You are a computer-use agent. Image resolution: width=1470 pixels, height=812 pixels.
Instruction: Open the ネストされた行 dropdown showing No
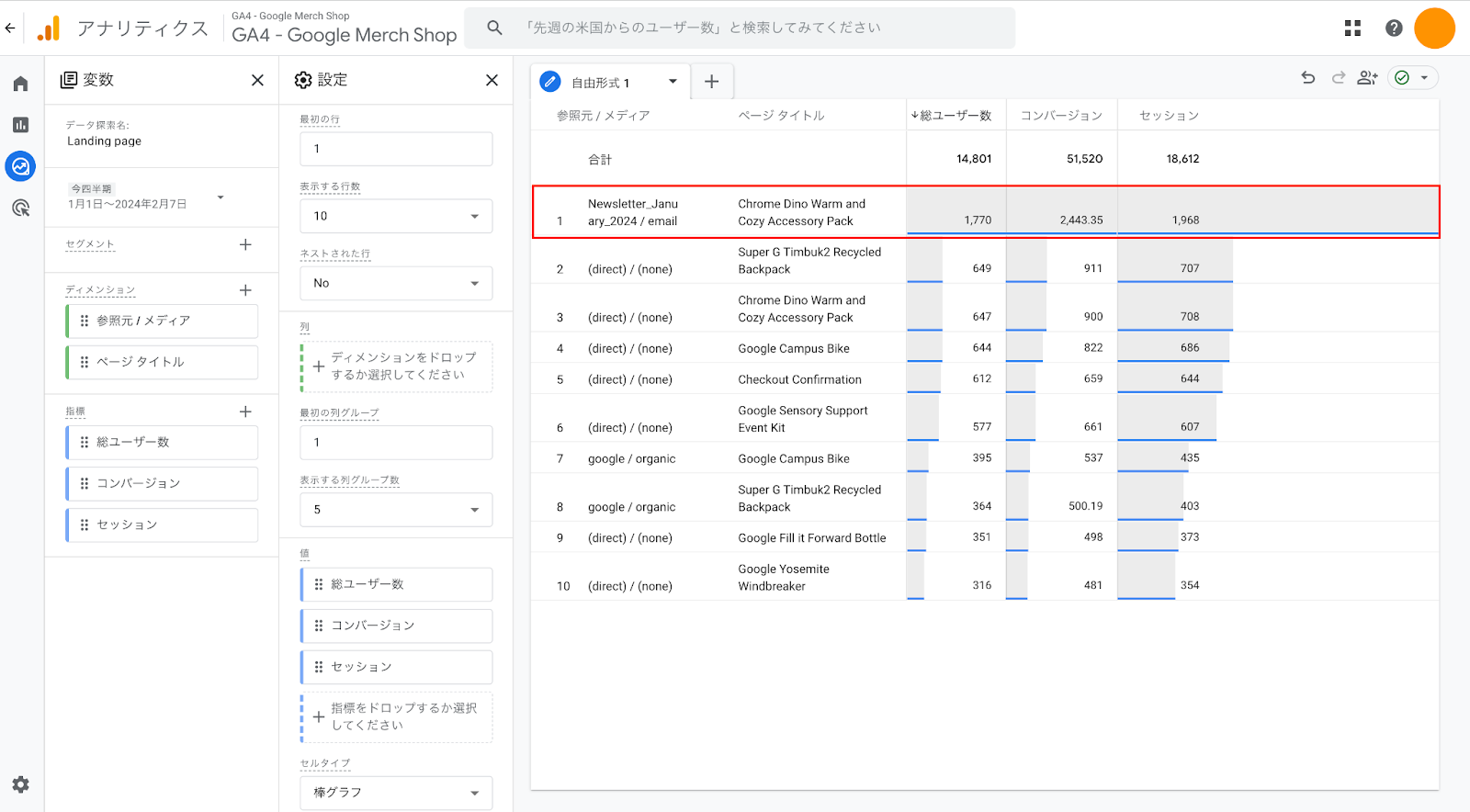pos(396,283)
